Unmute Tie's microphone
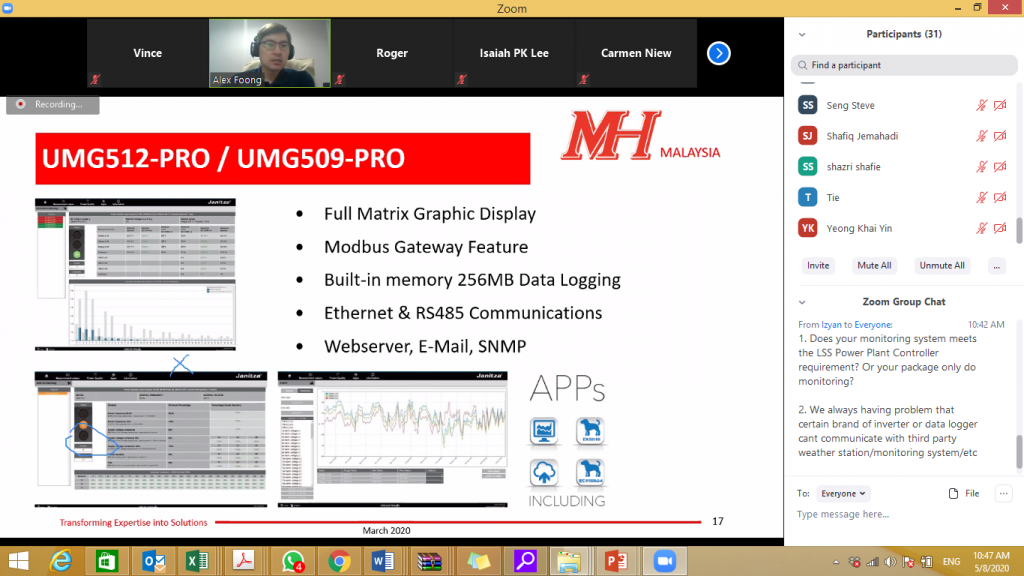 coord(982,197)
